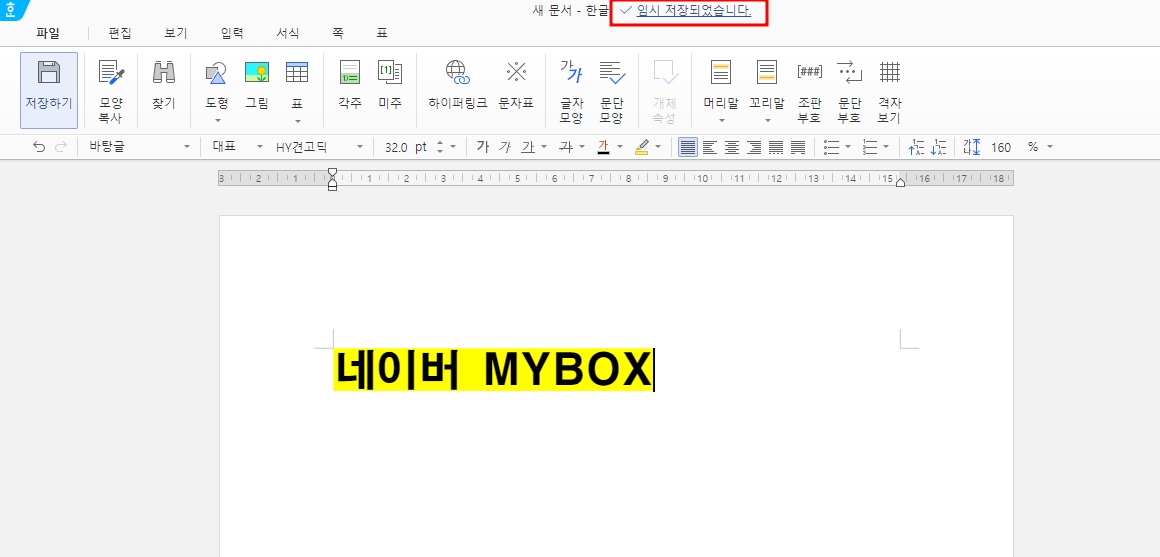
Task: Apply the red font color button
Action: pos(603,147)
